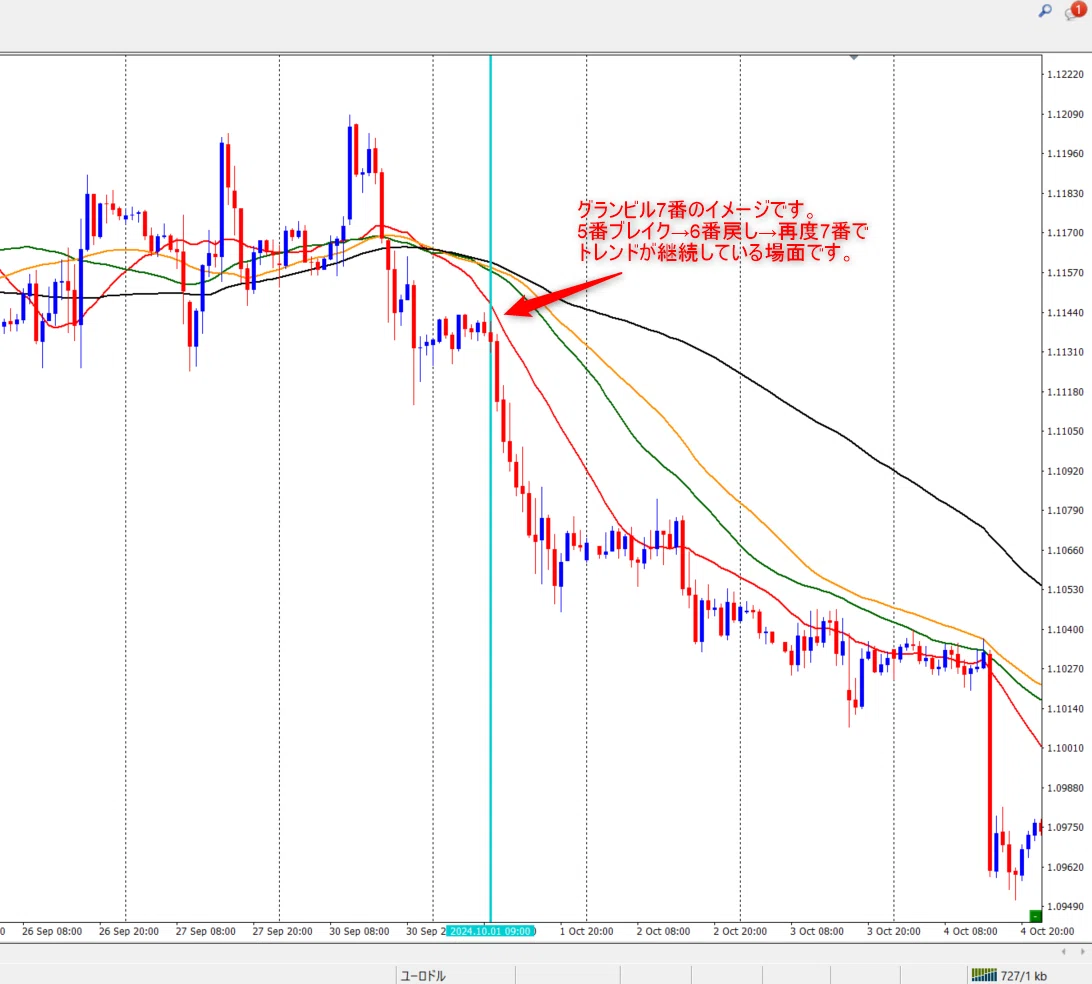Screen dimensions: 1092x984
Task: Click the 1.09880 price label
Action: pyautogui.click(x=1066, y=788)
